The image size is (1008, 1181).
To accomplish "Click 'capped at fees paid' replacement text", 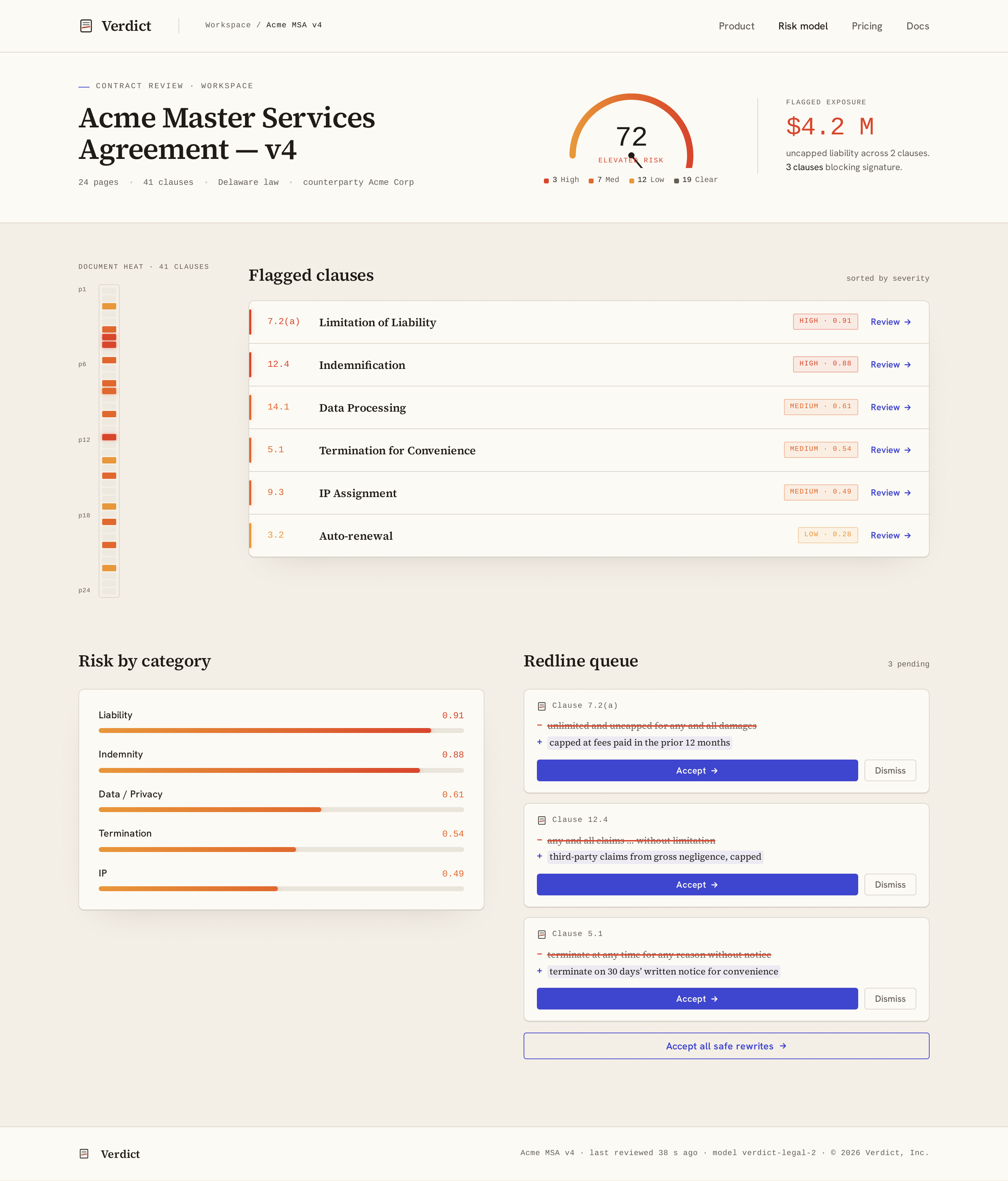I will [639, 743].
